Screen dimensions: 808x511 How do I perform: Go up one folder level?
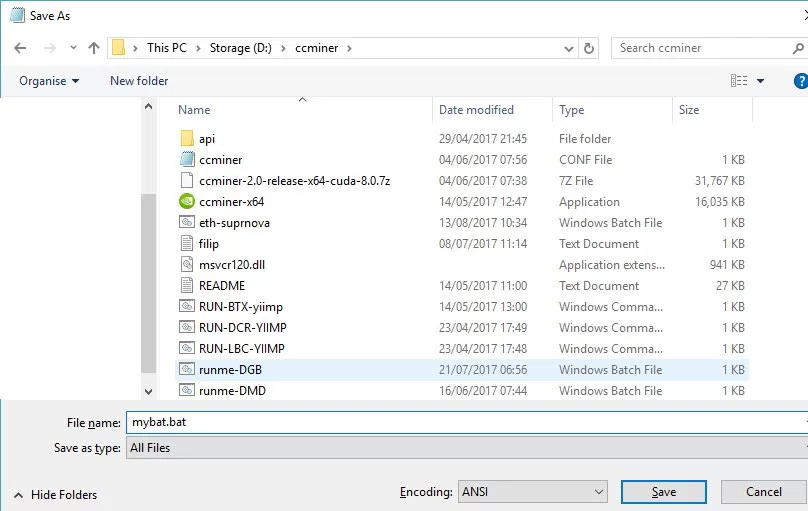[94, 48]
